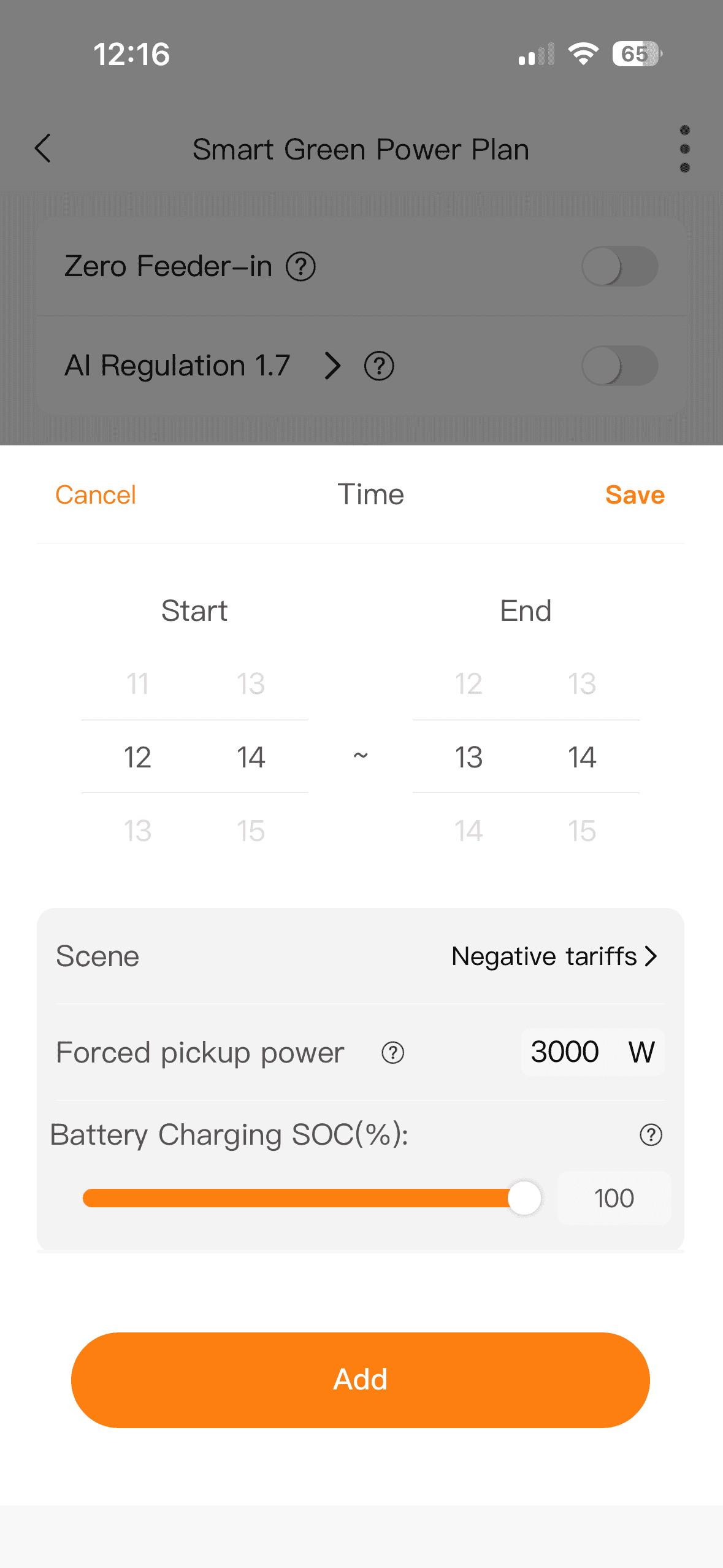Screen dimensions: 723x1568
Task: Expand AI Regulation 1.7 chevron
Action: click(332, 366)
